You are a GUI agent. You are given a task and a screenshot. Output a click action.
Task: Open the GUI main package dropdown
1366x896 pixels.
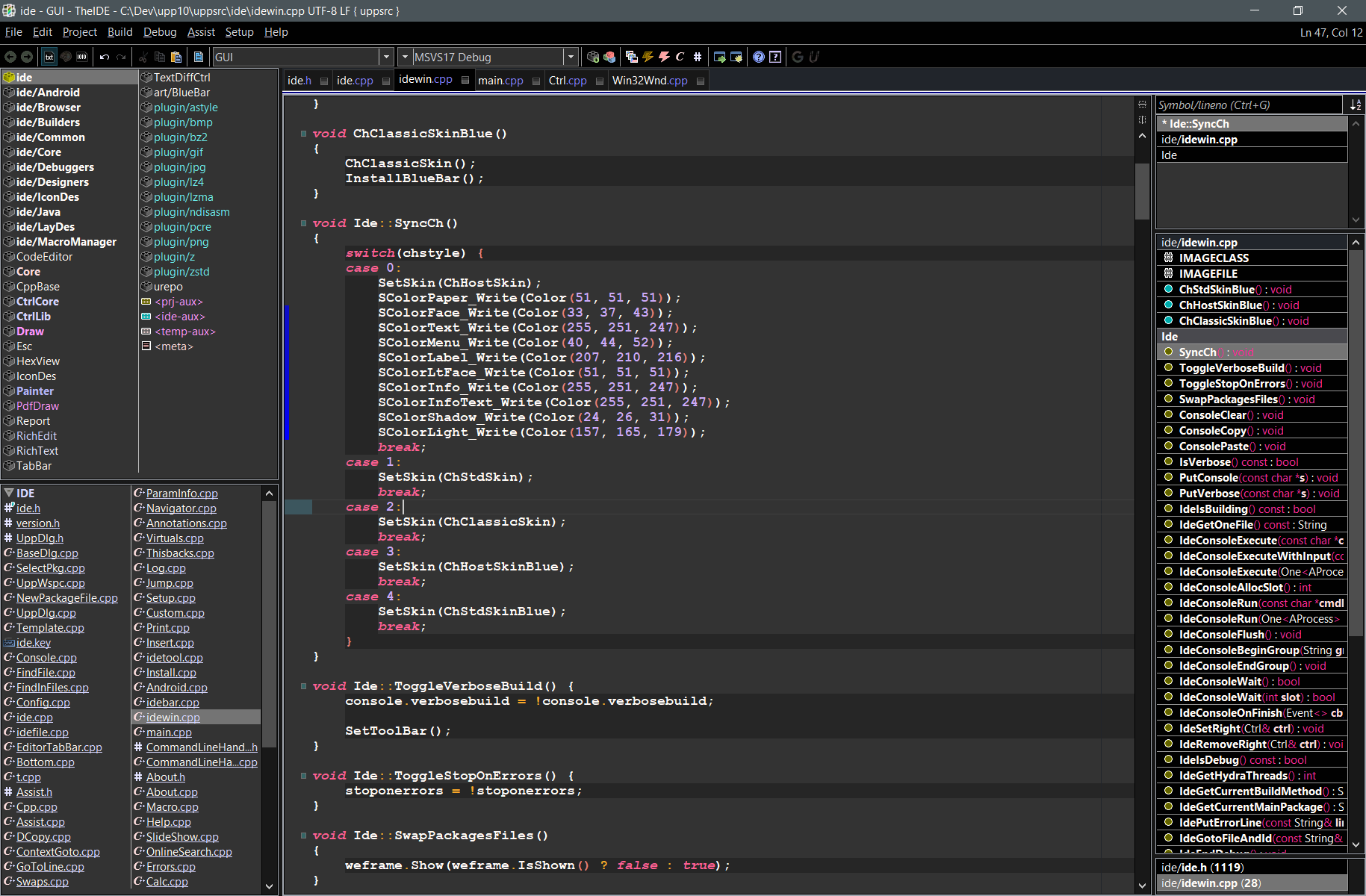coord(386,57)
